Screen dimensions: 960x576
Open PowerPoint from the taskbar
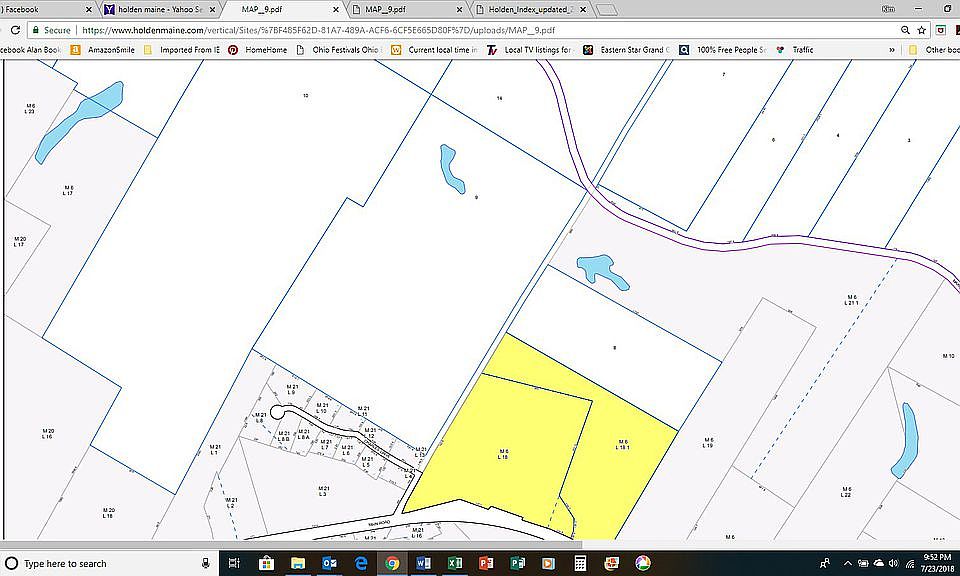(486, 563)
